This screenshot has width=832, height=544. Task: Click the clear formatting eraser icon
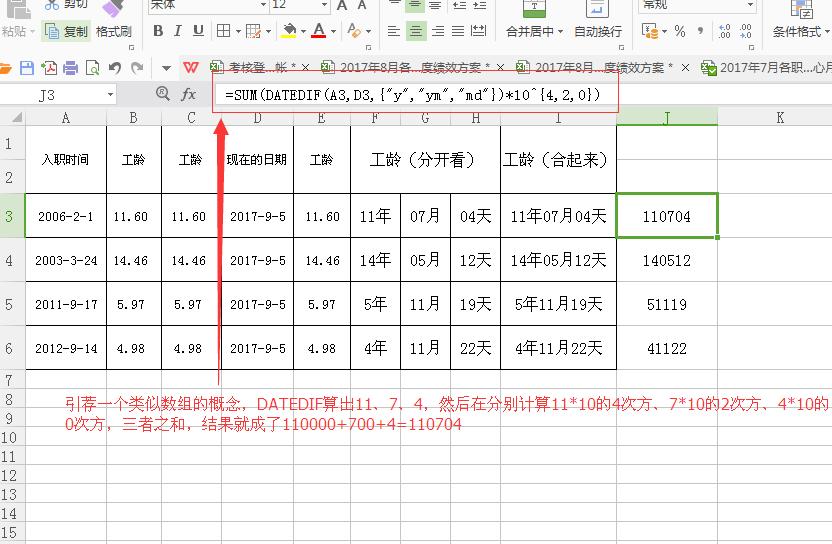tap(354, 30)
